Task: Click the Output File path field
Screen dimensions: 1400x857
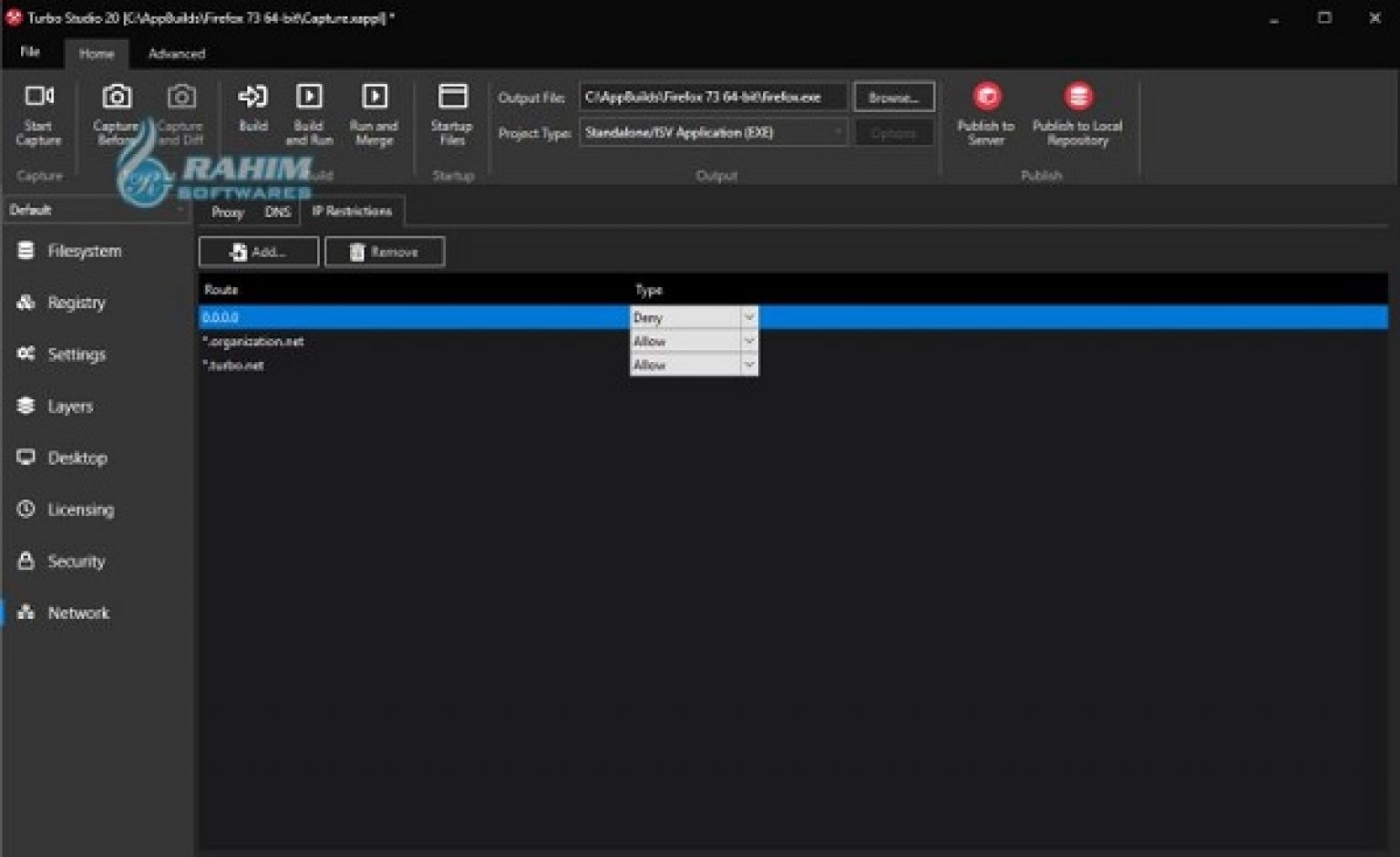Action: (715, 96)
